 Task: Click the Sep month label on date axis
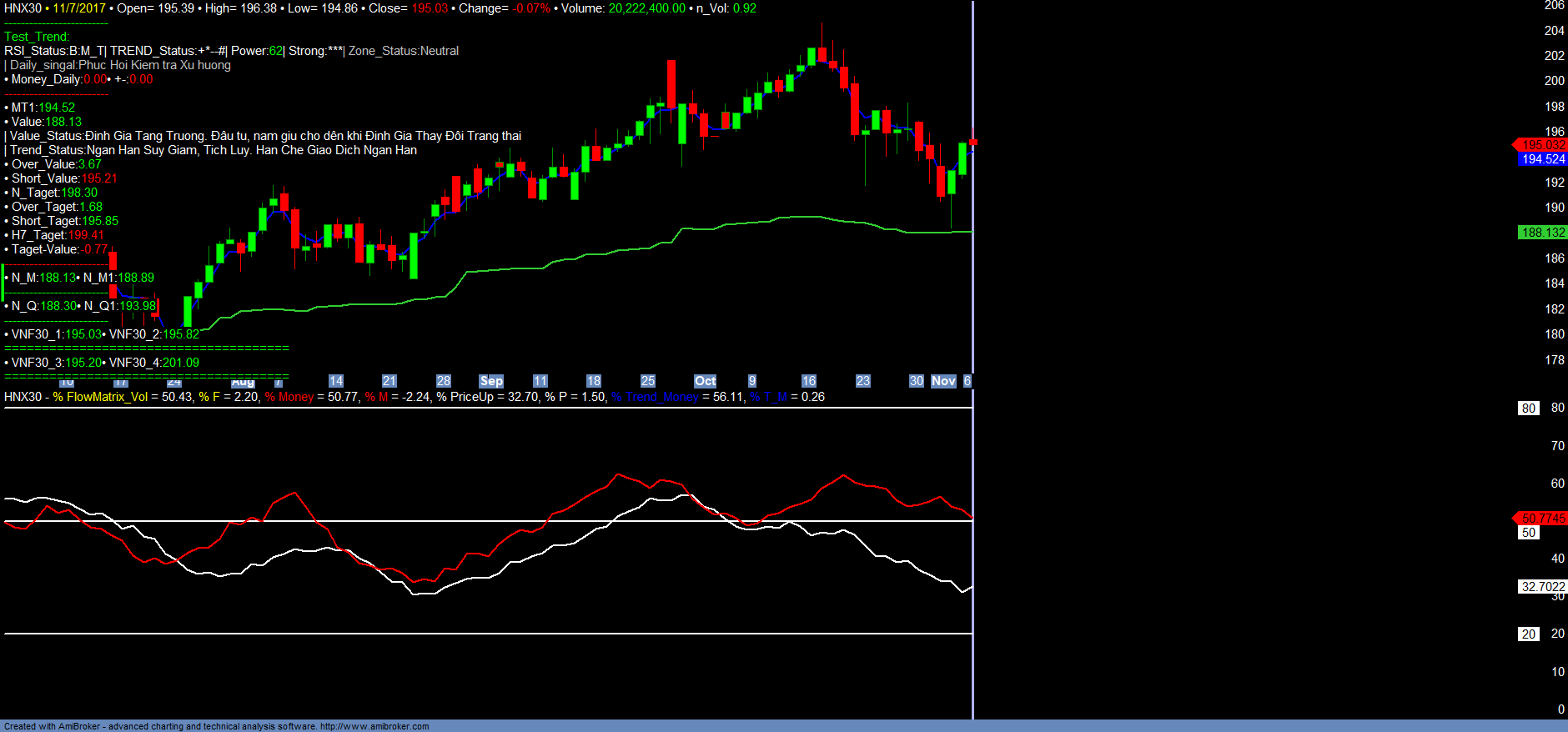coord(491,381)
